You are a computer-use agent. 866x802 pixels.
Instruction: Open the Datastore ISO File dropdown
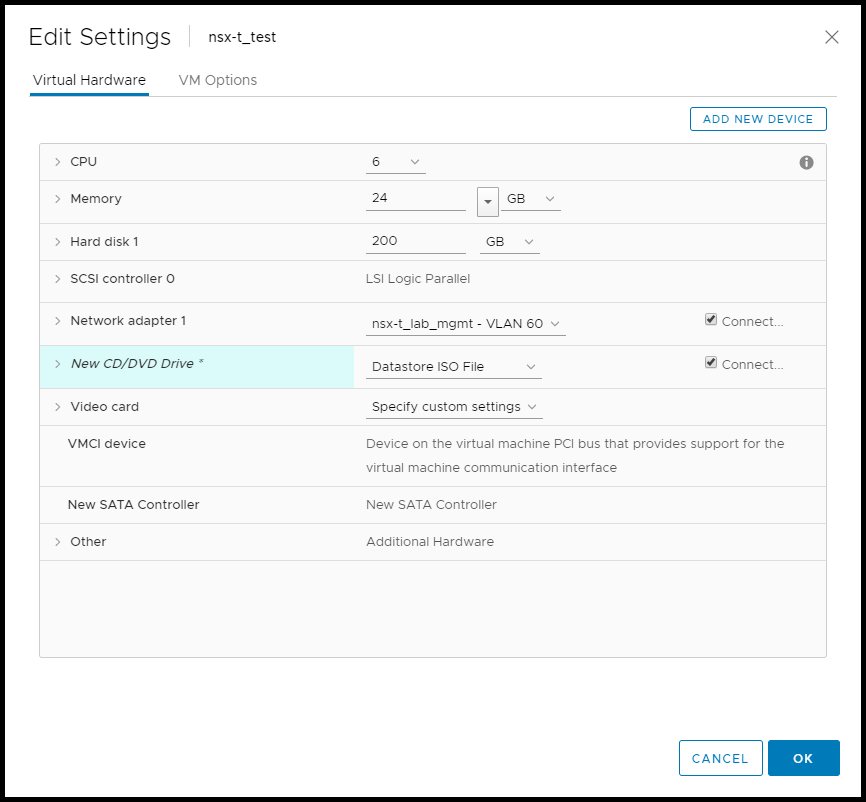454,367
